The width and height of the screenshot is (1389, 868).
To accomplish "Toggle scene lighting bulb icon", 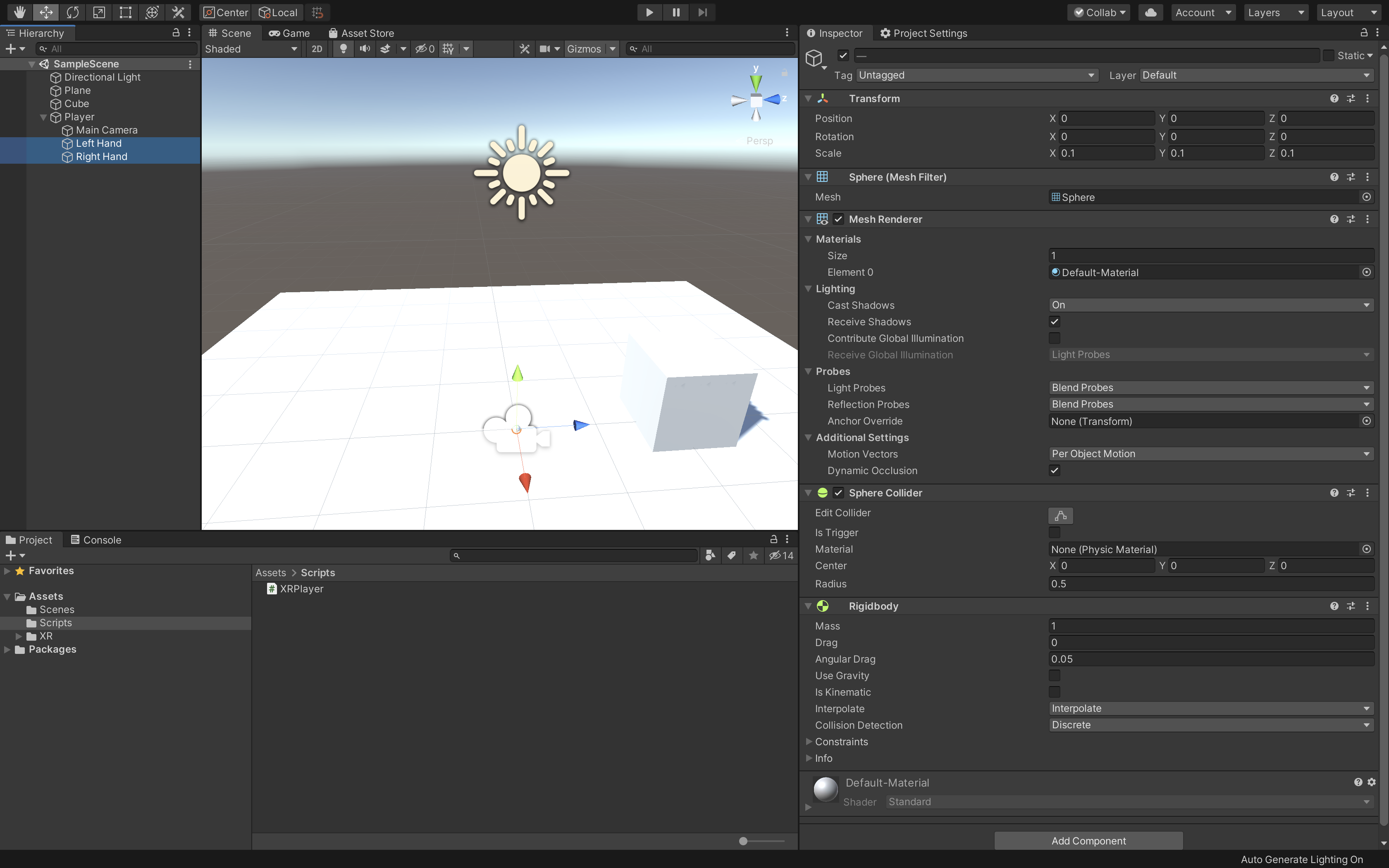I will 343,49.
